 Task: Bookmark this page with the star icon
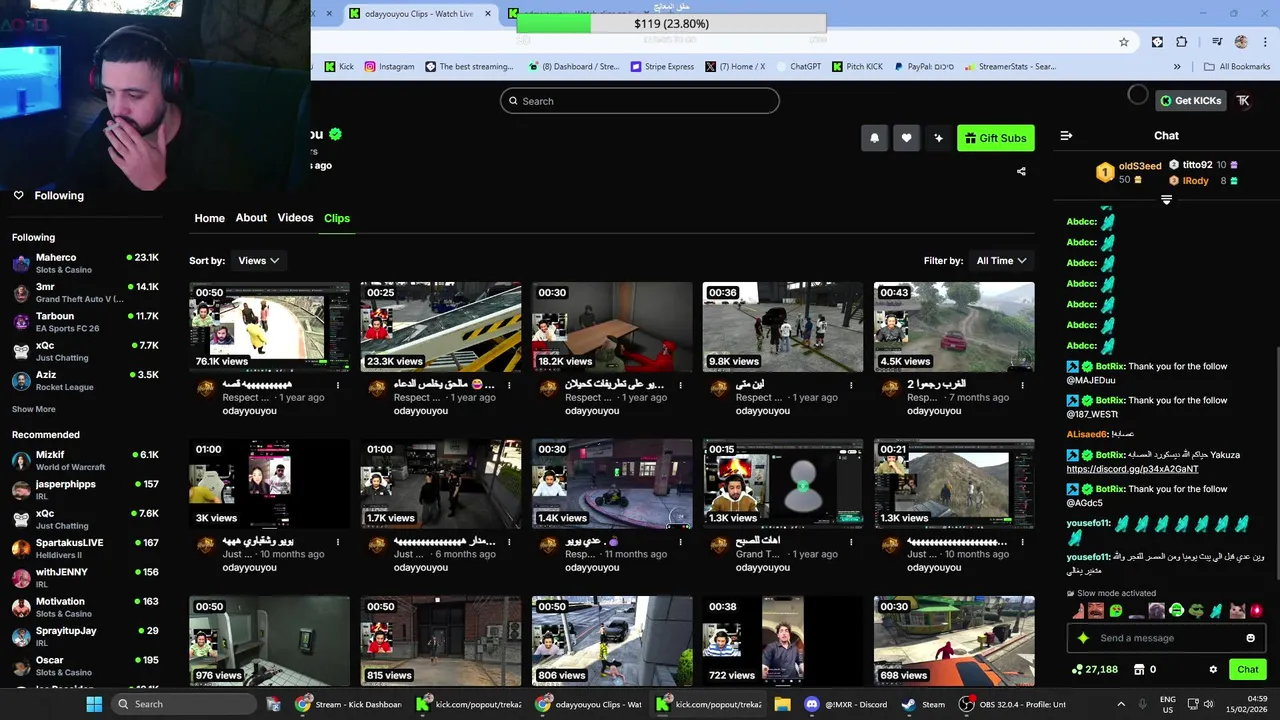coord(1124,42)
